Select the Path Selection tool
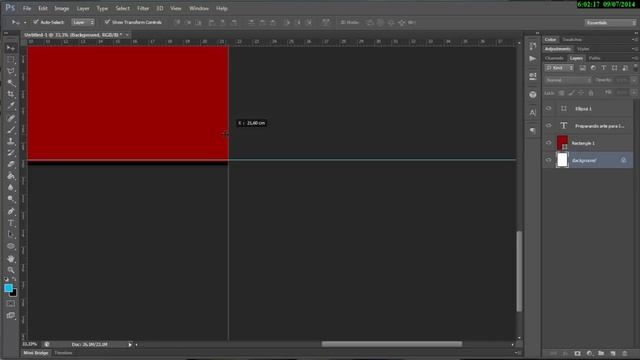 point(11,234)
